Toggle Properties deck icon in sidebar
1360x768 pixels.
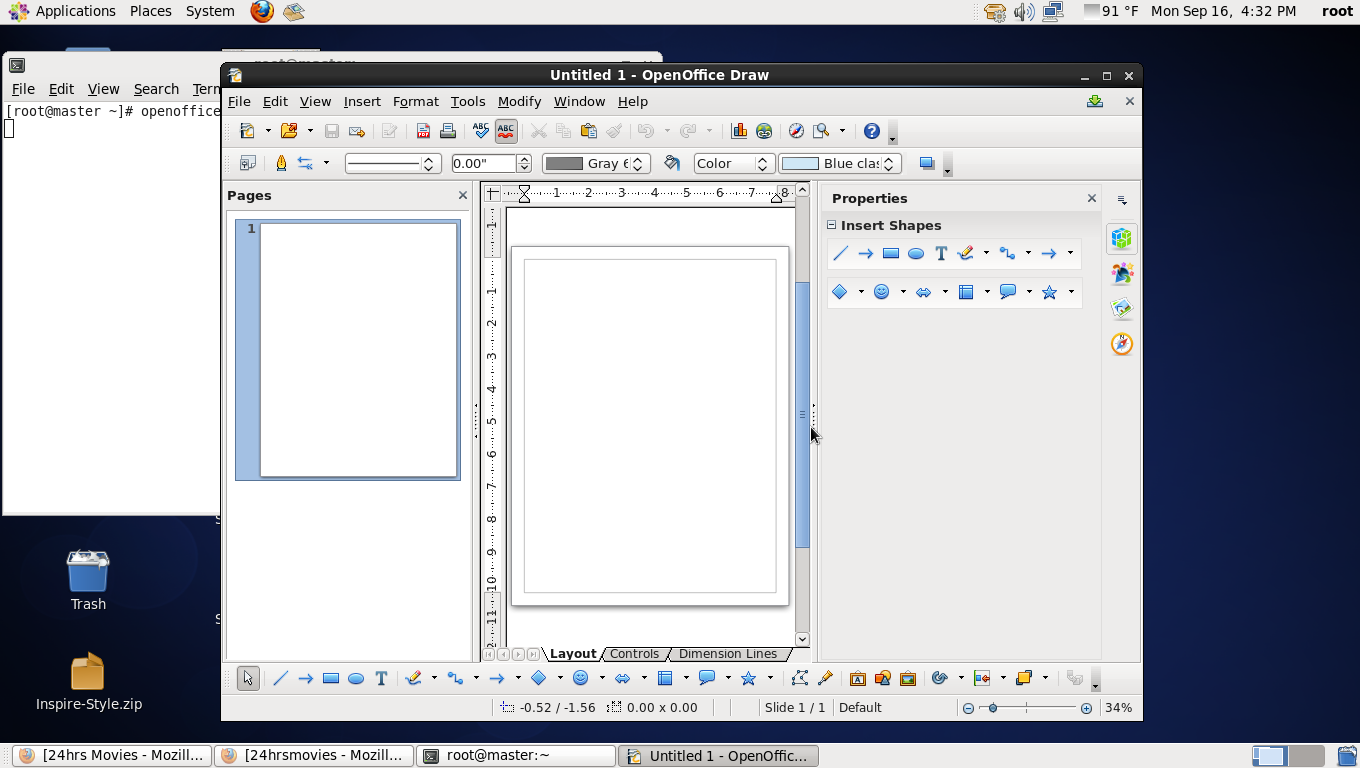[x=1122, y=238]
